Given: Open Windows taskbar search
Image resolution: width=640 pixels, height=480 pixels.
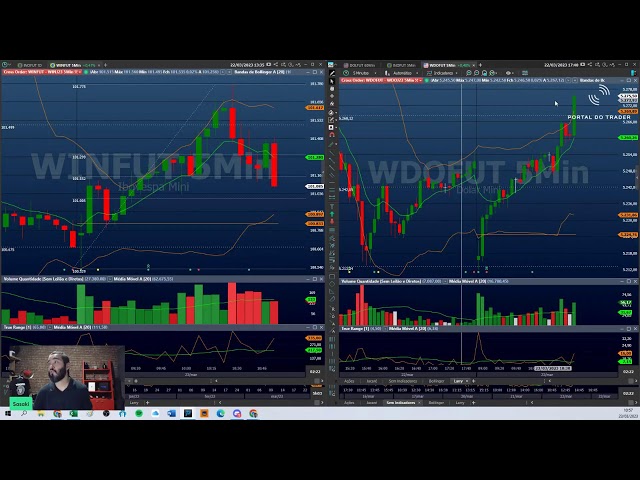Looking at the screenshot, I should [24, 413].
